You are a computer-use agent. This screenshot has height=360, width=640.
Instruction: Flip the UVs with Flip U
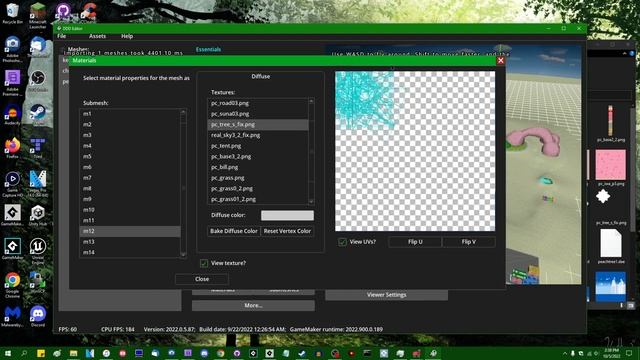click(x=415, y=242)
